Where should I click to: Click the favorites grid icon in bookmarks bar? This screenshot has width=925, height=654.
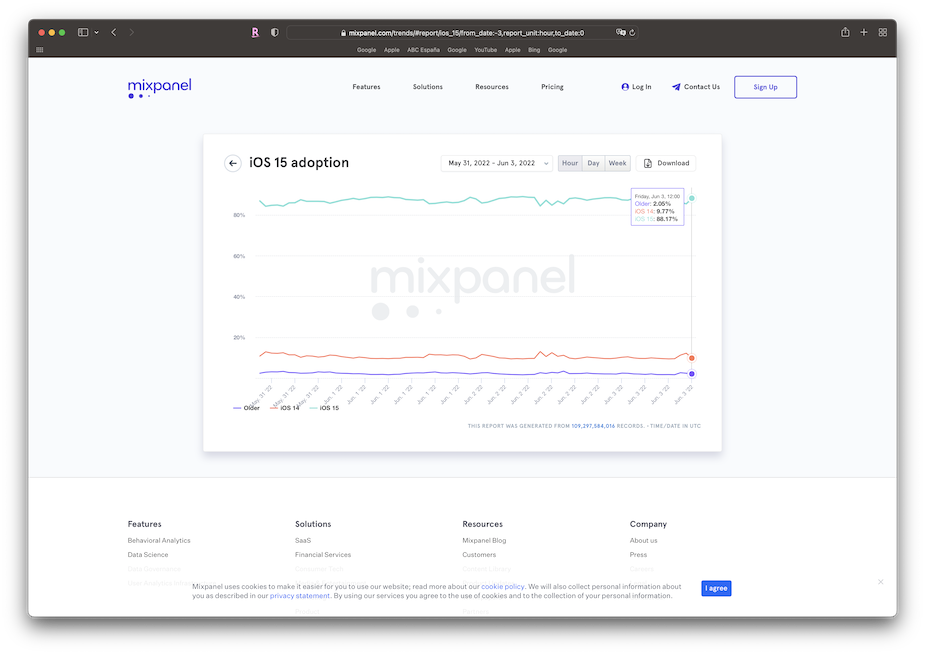(40, 50)
